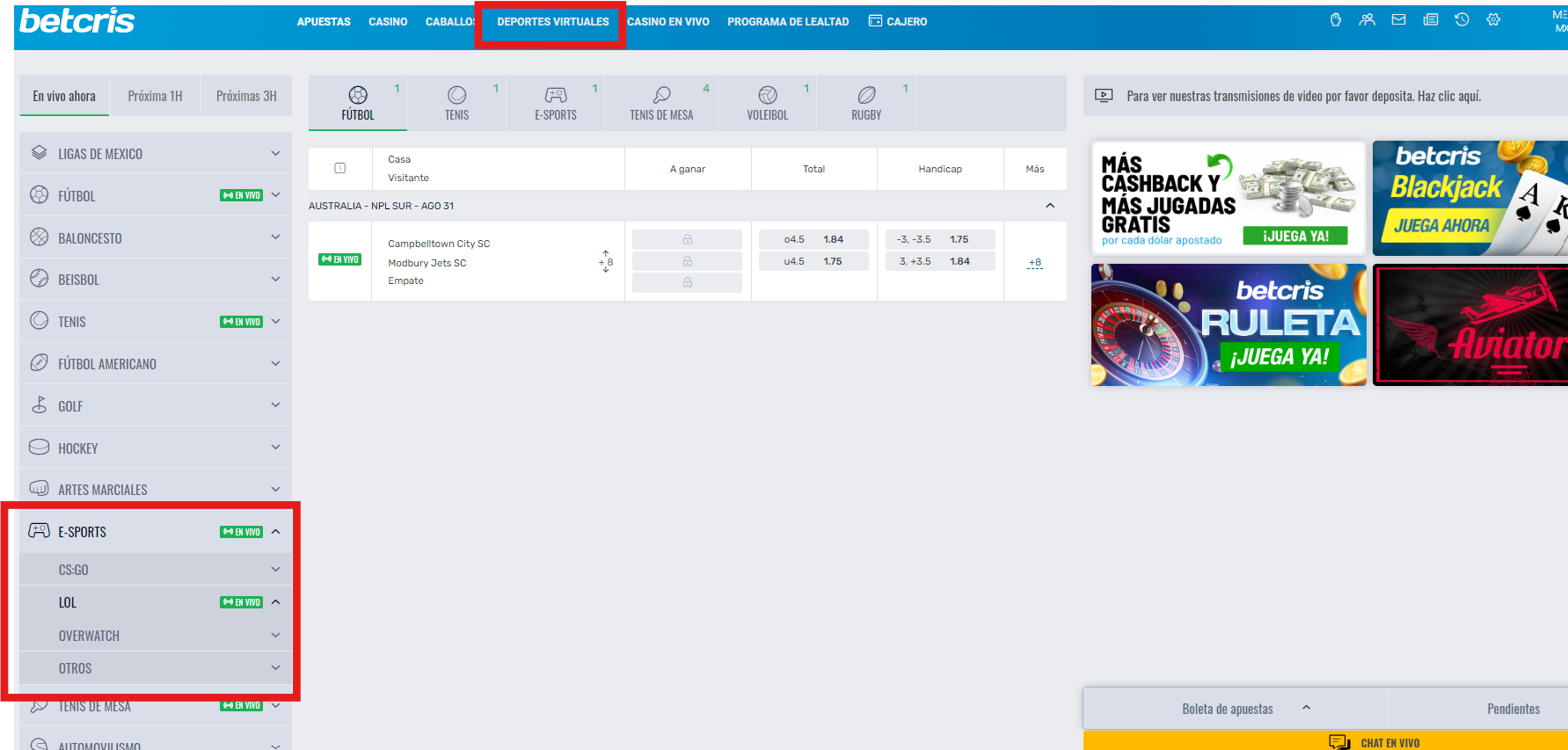The width and height of the screenshot is (1568, 750).
Task: Switch to Próximas 3H tab
Action: pyautogui.click(x=246, y=96)
